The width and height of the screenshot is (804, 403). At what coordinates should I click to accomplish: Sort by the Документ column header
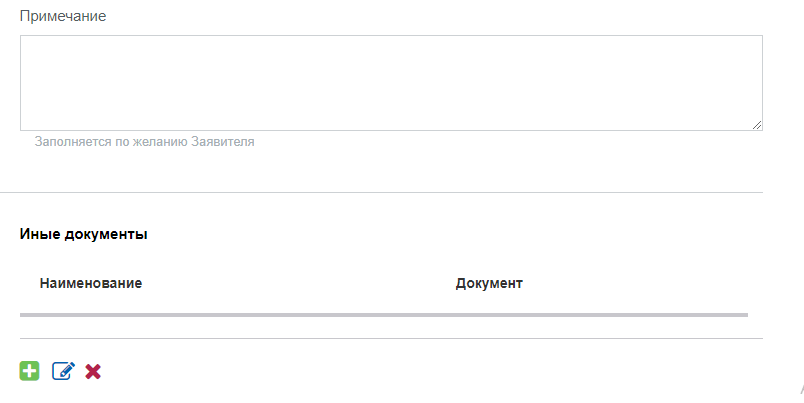489,283
